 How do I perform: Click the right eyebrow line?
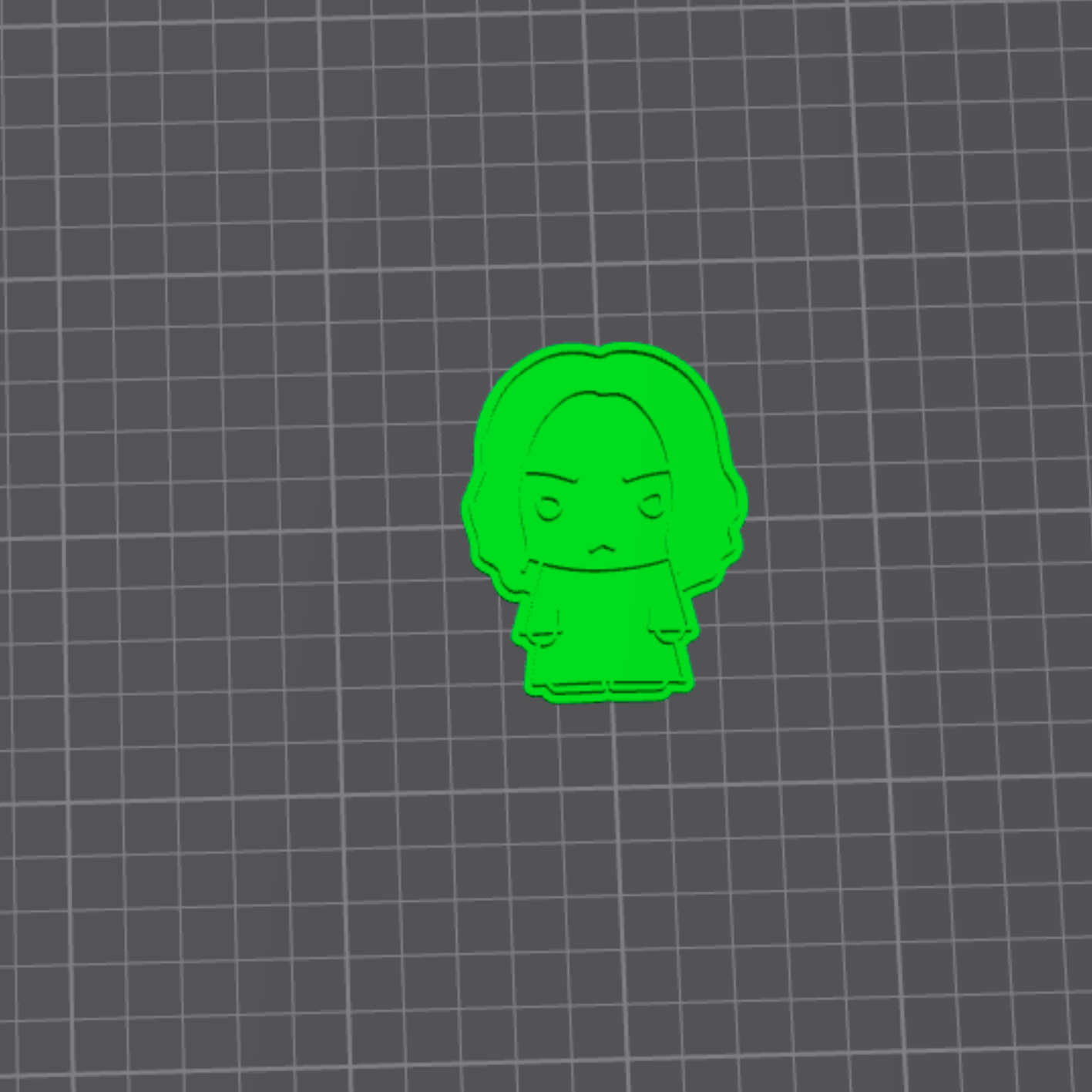point(647,474)
